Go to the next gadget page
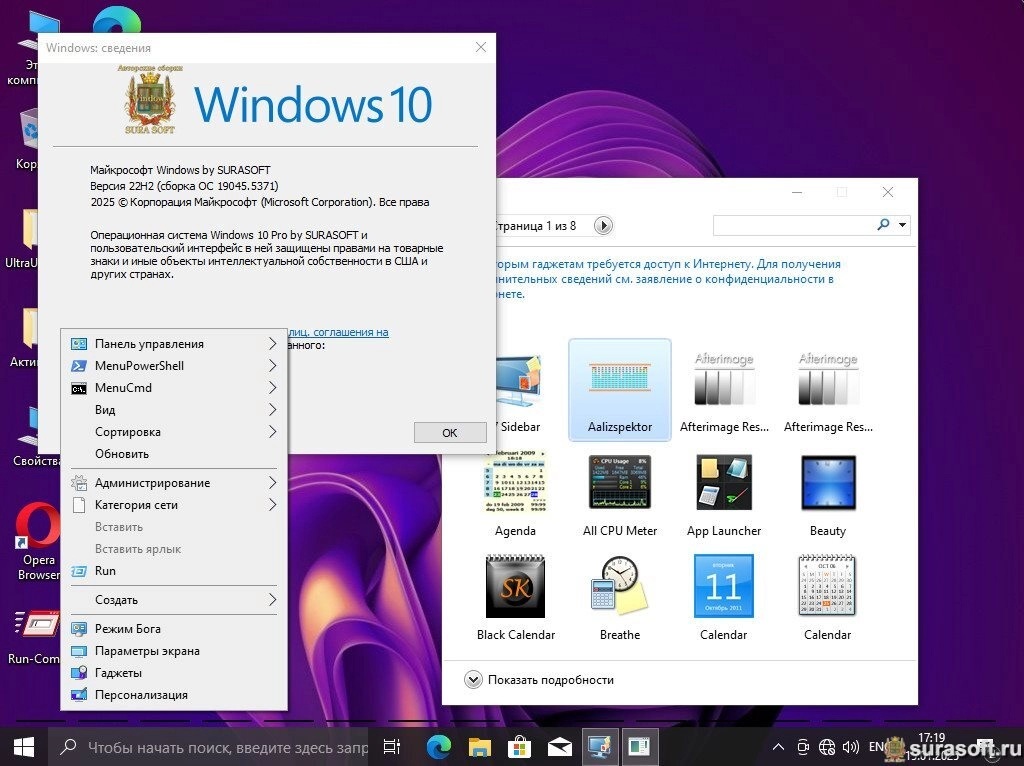 click(603, 226)
